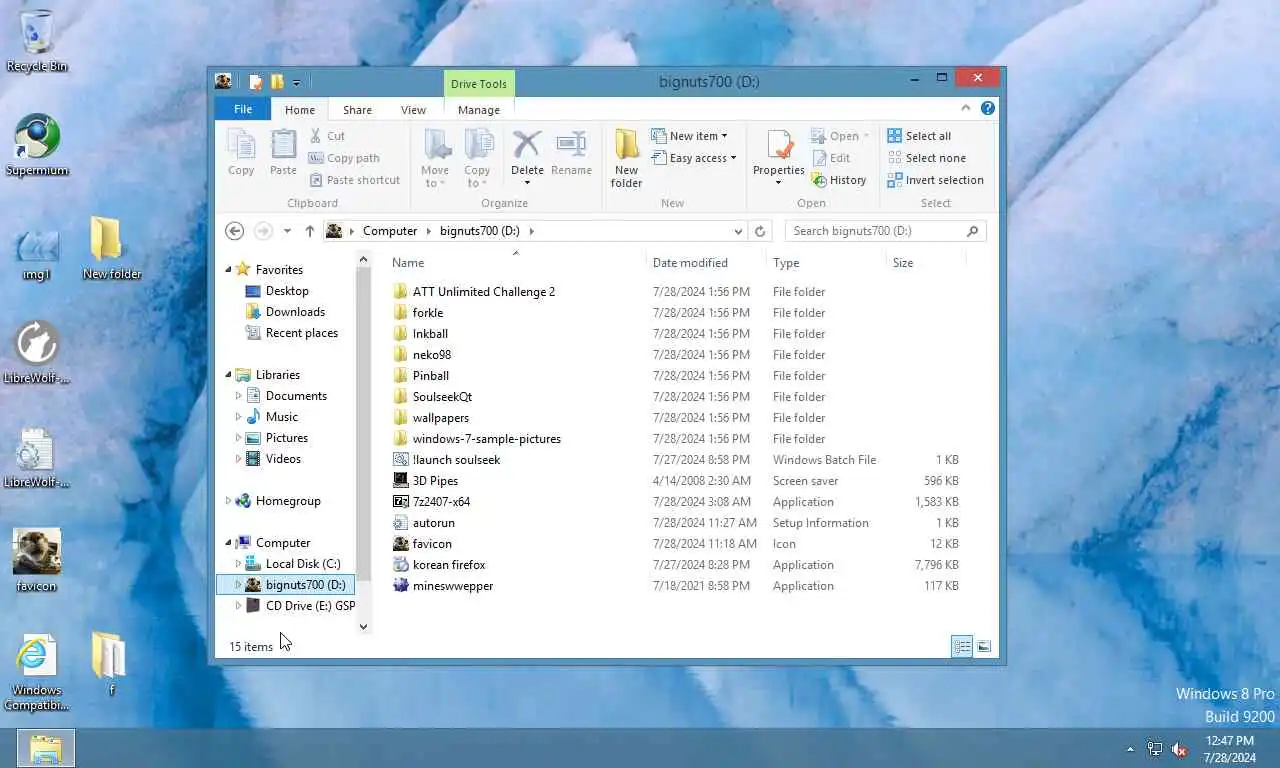Open the address bar history dropdown arrow
The image size is (1280, 768).
(x=738, y=231)
